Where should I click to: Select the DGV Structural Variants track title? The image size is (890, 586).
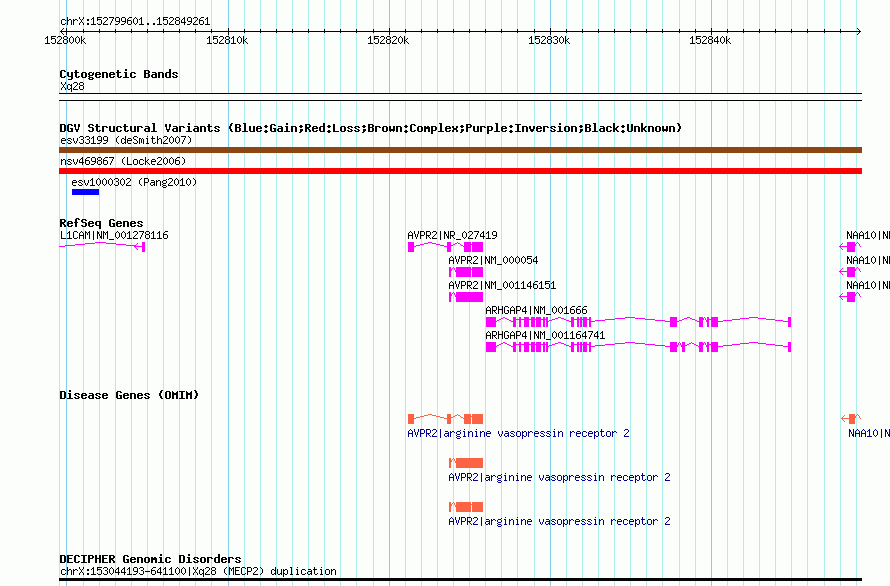click(x=370, y=128)
